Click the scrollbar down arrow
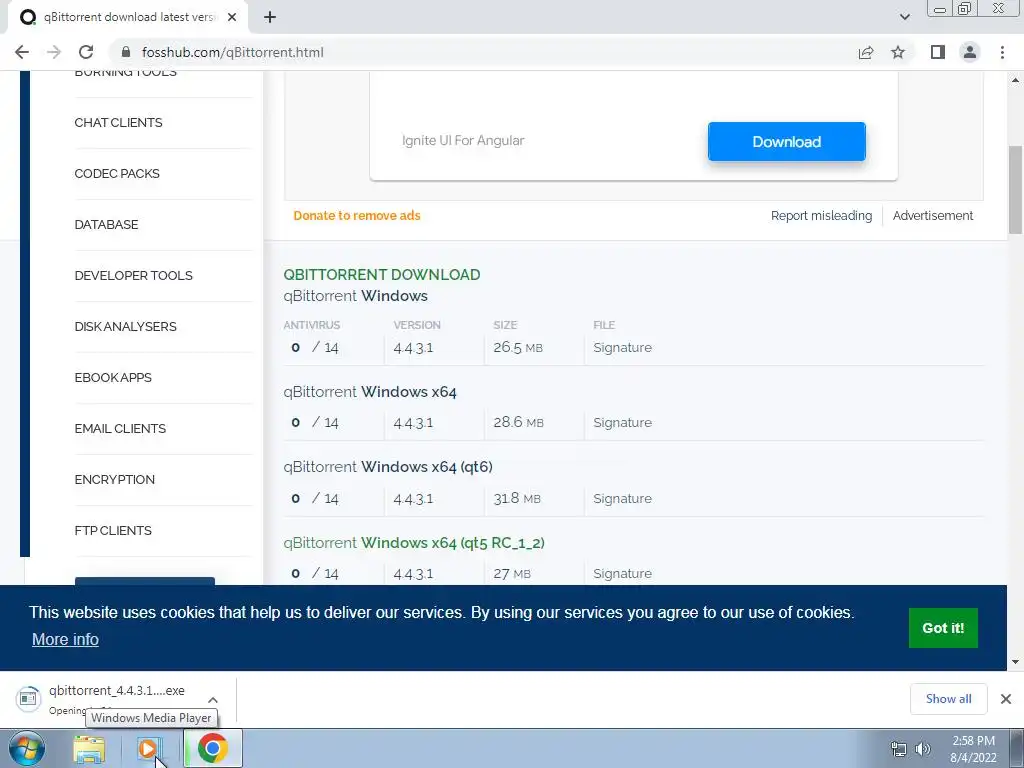Viewport: 1024px width, 768px height. click(x=1015, y=662)
